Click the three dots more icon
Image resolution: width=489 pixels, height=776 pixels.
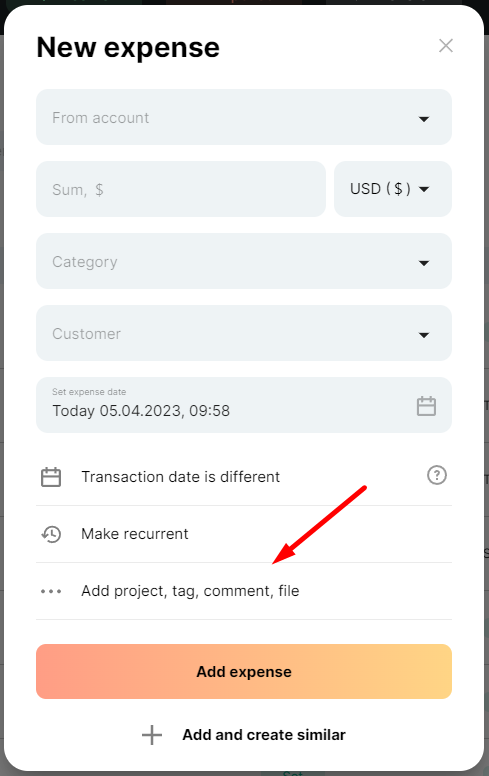(x=51, y=591)
